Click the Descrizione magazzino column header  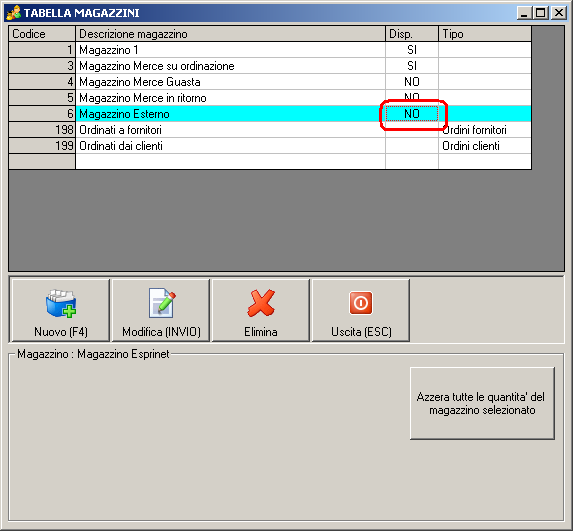[x=230, y=34]
